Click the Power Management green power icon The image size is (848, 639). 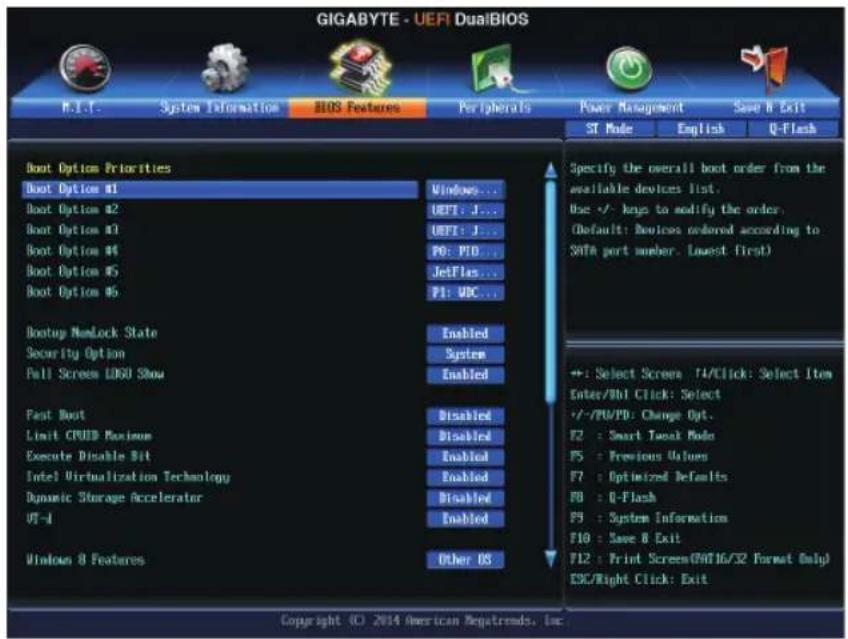click(629, 68)
